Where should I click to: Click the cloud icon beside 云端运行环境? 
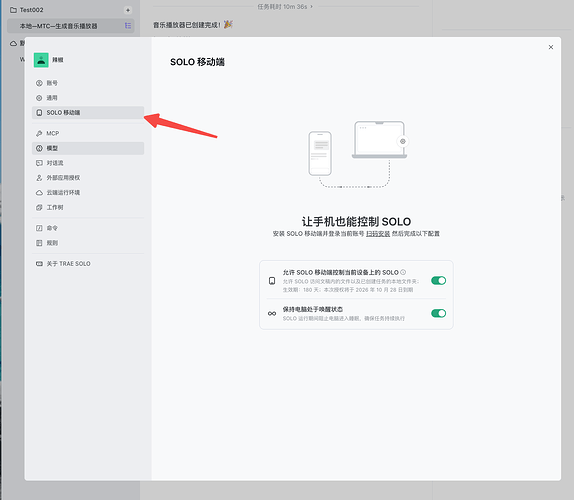click(39, 193)
